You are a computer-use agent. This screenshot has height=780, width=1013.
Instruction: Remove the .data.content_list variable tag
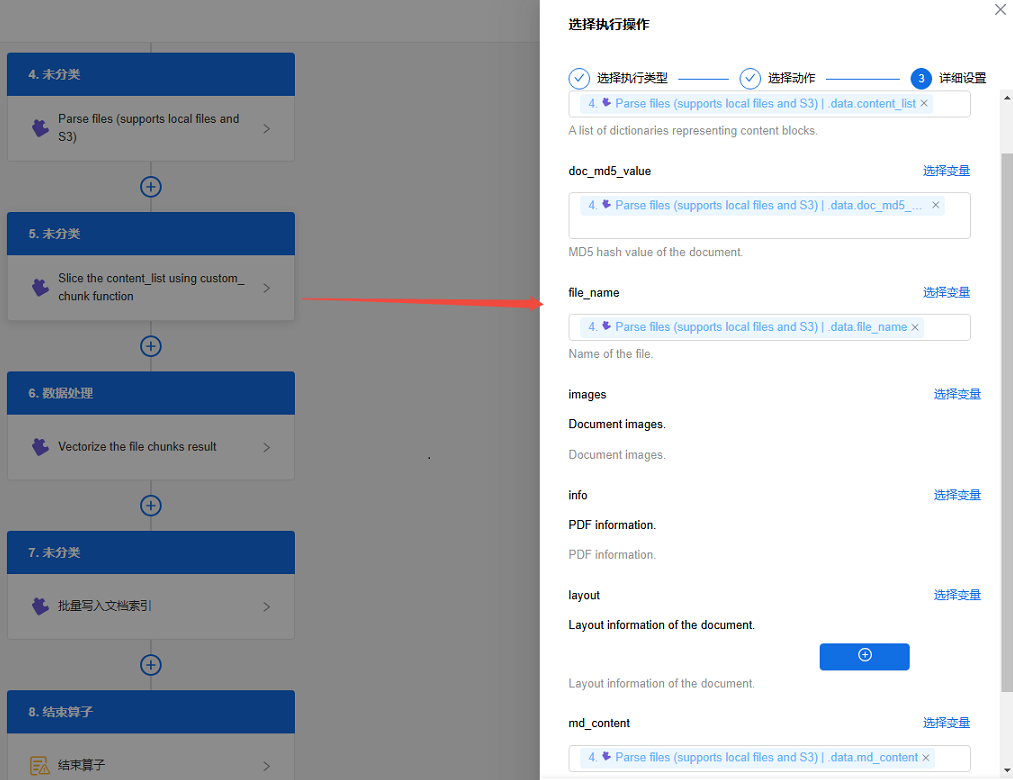[x=924, y=103]
